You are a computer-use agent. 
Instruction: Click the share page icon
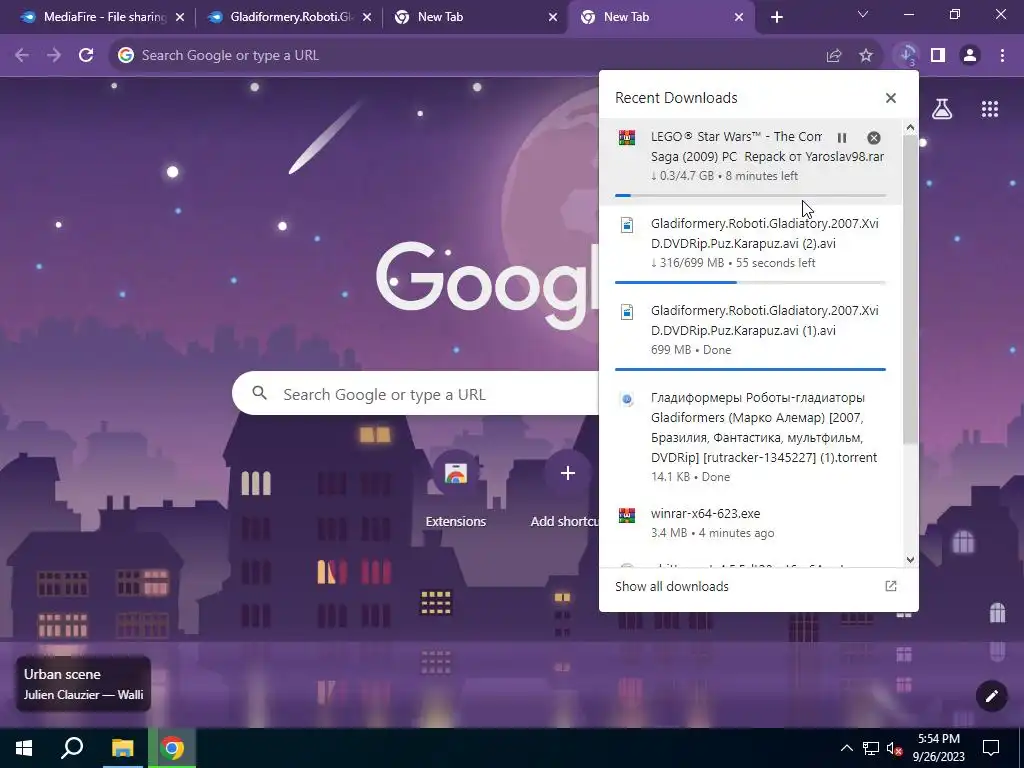pyautogui.click(x=834, y=56)
